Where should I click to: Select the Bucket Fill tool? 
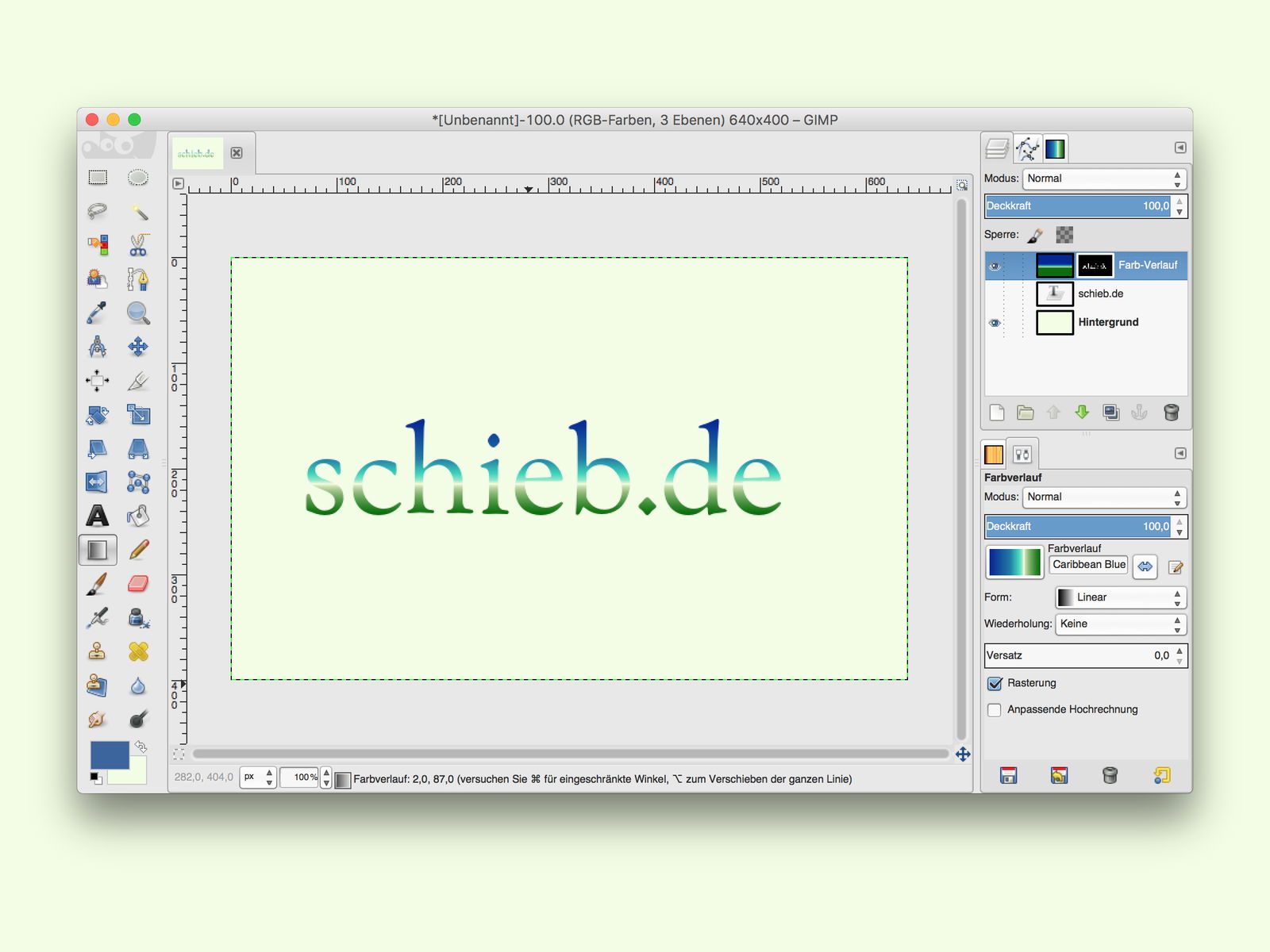[x=138, y=516]
